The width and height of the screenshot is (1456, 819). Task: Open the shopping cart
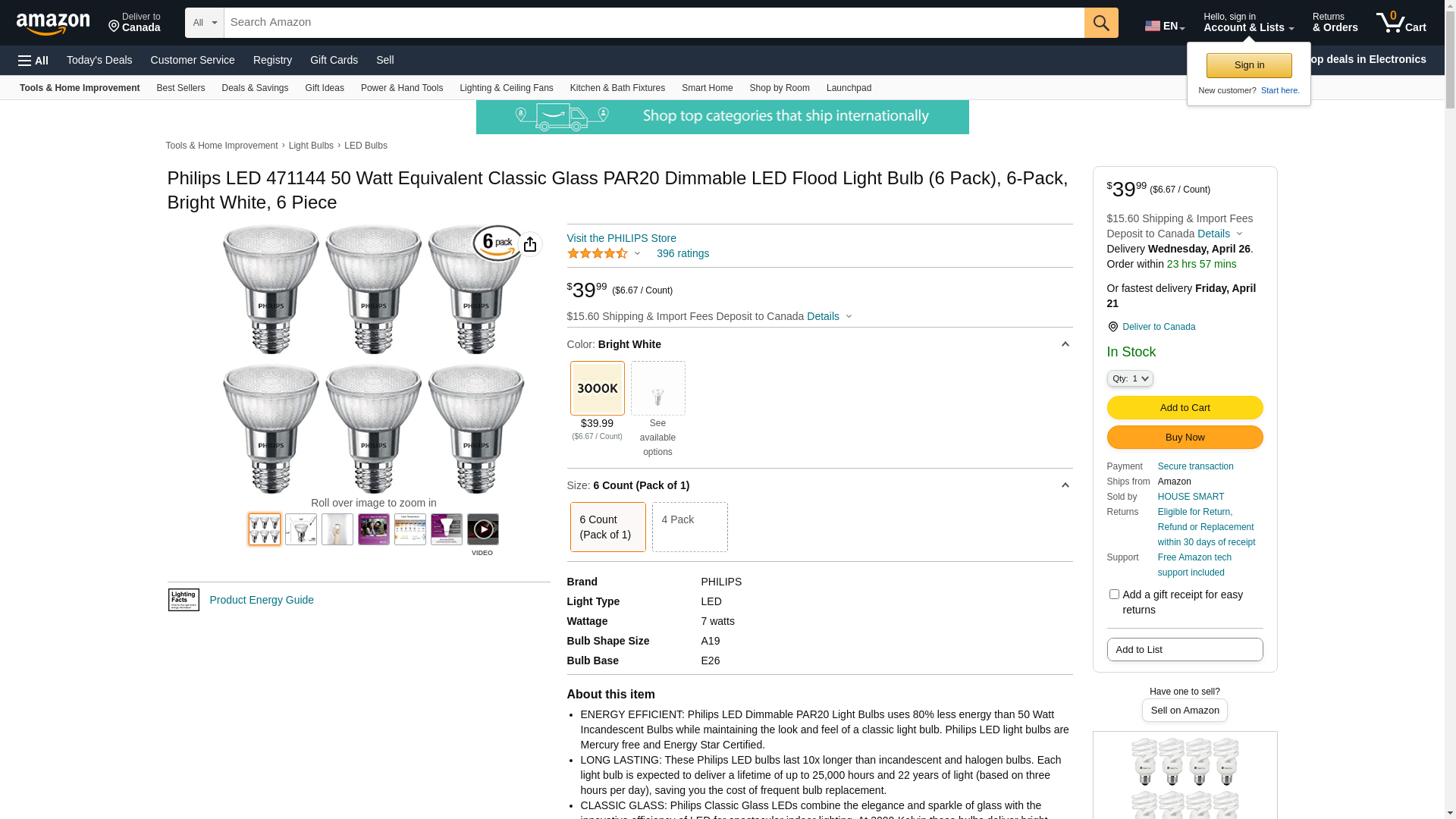1401,23
